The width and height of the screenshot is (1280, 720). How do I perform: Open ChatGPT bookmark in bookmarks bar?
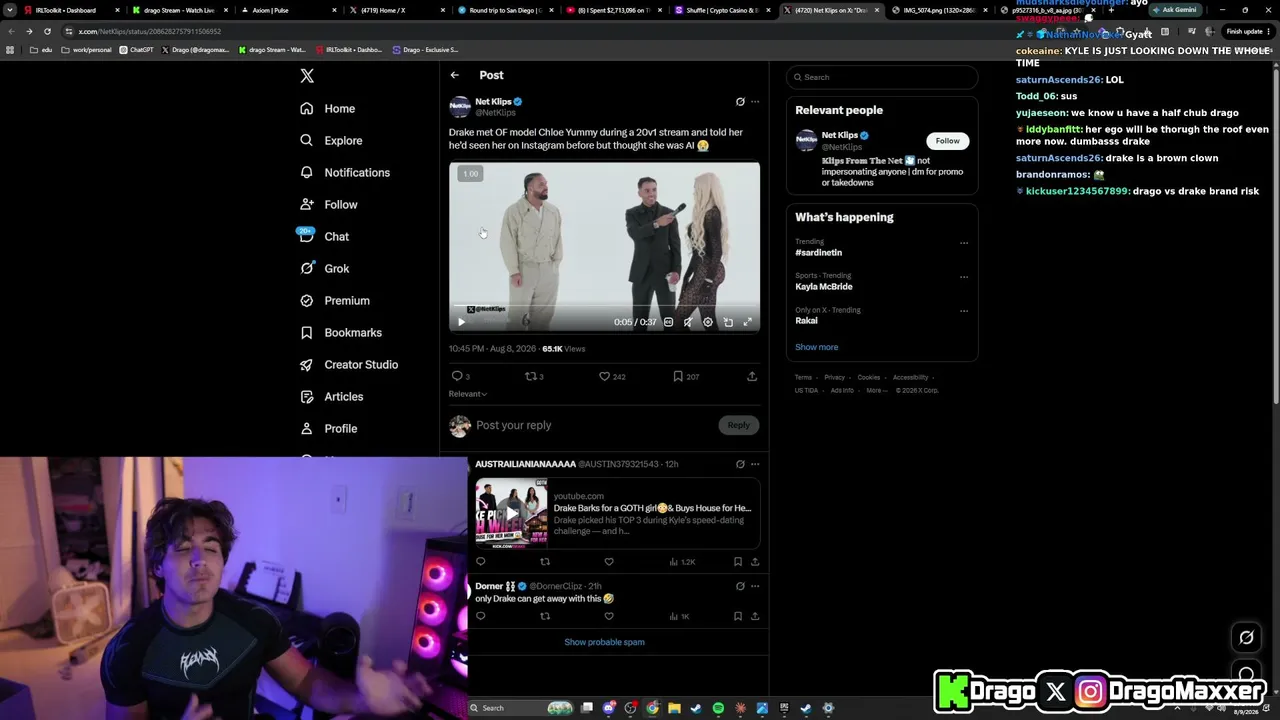click(137, 49)
